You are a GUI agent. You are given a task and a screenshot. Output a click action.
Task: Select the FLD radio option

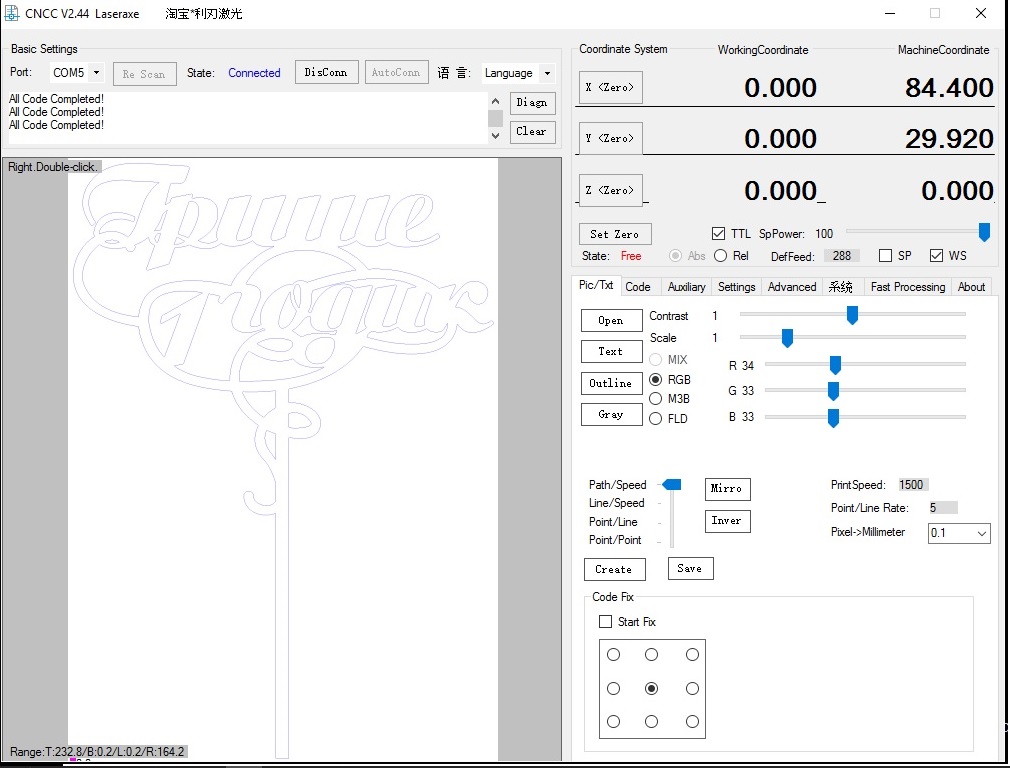(655, 419)
